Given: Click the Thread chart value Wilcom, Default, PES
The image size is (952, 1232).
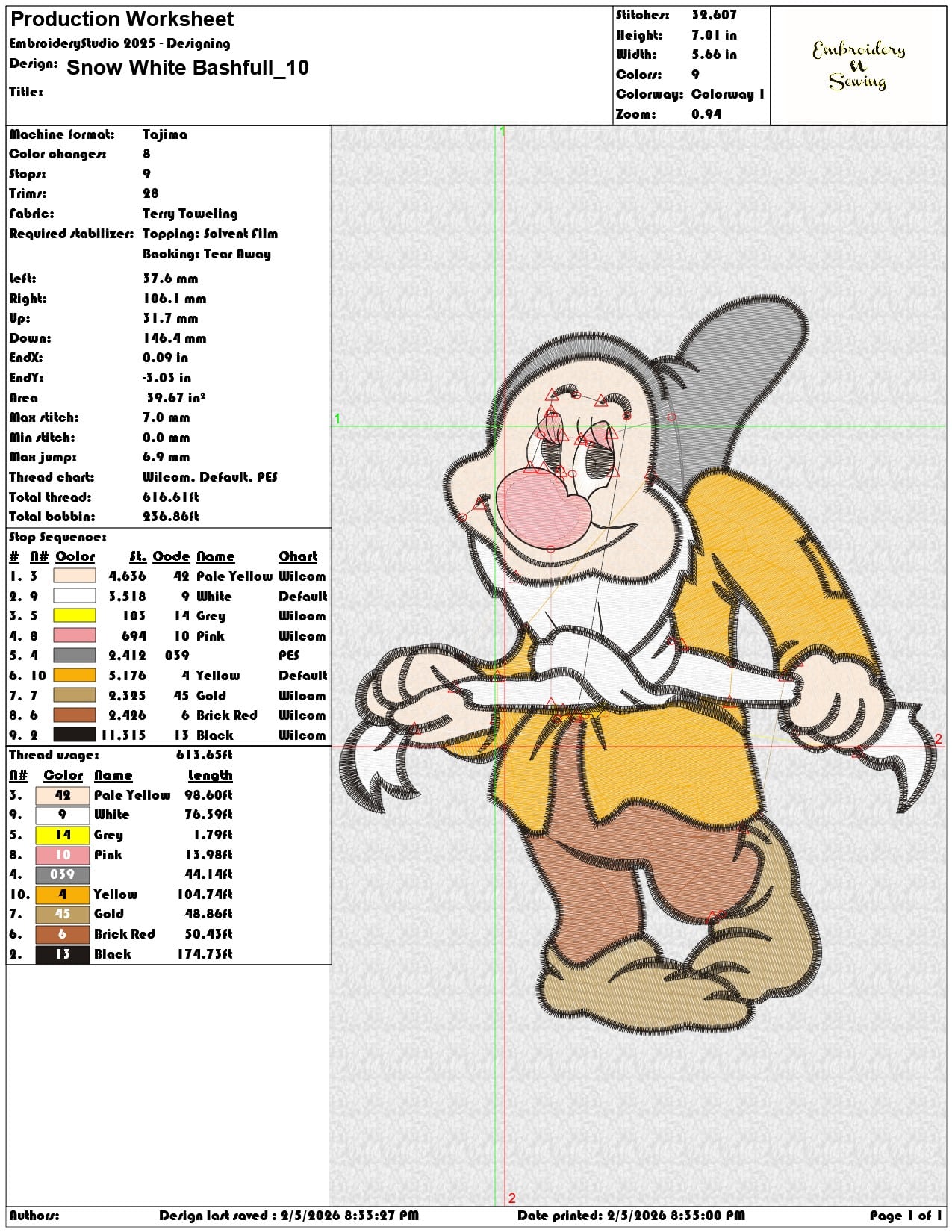Looking at the screenshot, I should tap(210, 477).
